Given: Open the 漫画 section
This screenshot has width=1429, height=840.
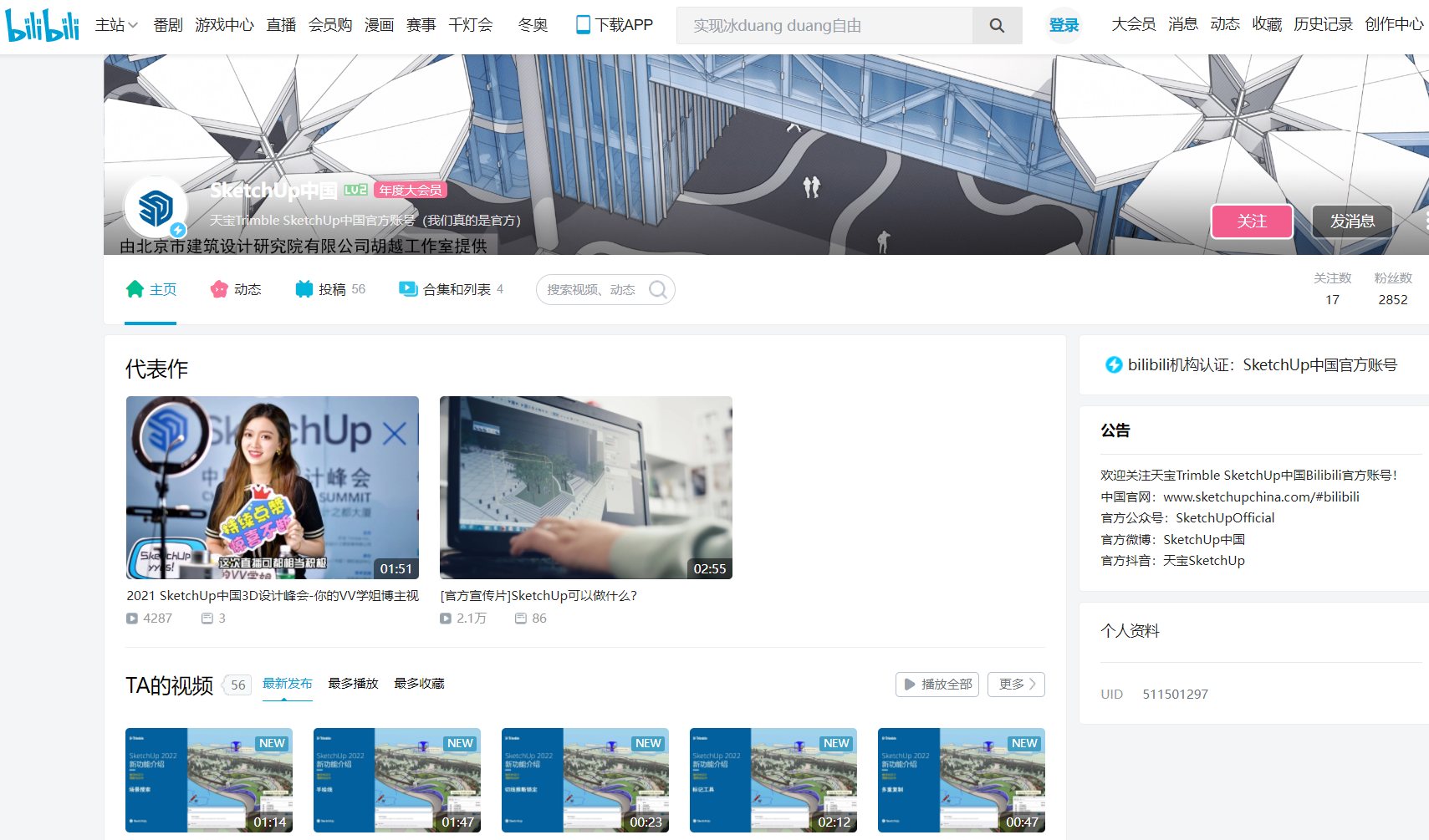Looking at the screenshot, I should [x=379, y=25].
